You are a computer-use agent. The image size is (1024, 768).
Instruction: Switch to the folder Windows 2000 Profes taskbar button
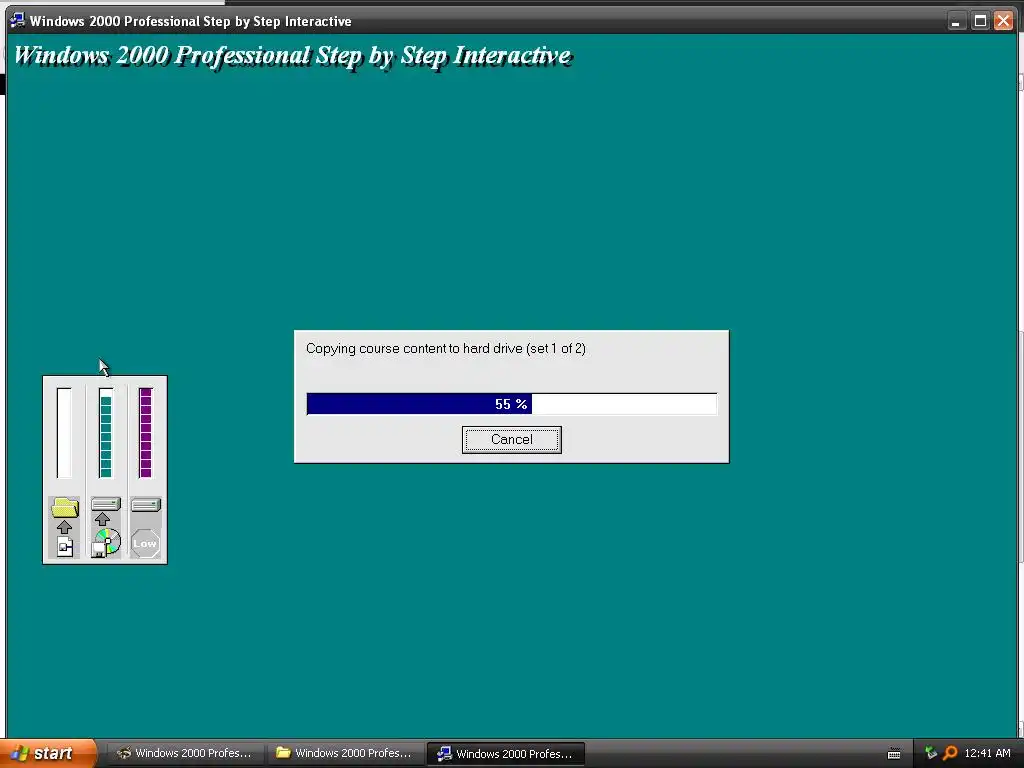point(345,754)
